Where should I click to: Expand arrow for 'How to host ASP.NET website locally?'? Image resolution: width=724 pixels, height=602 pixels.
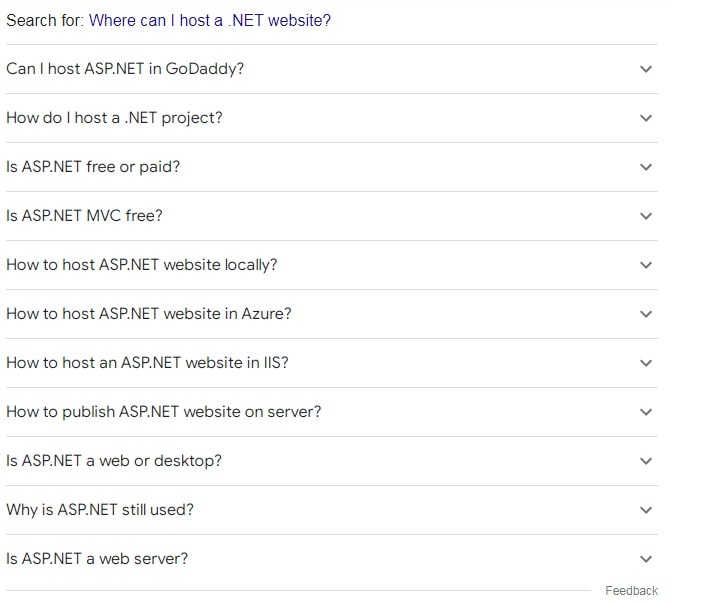(x=645, y=265)
